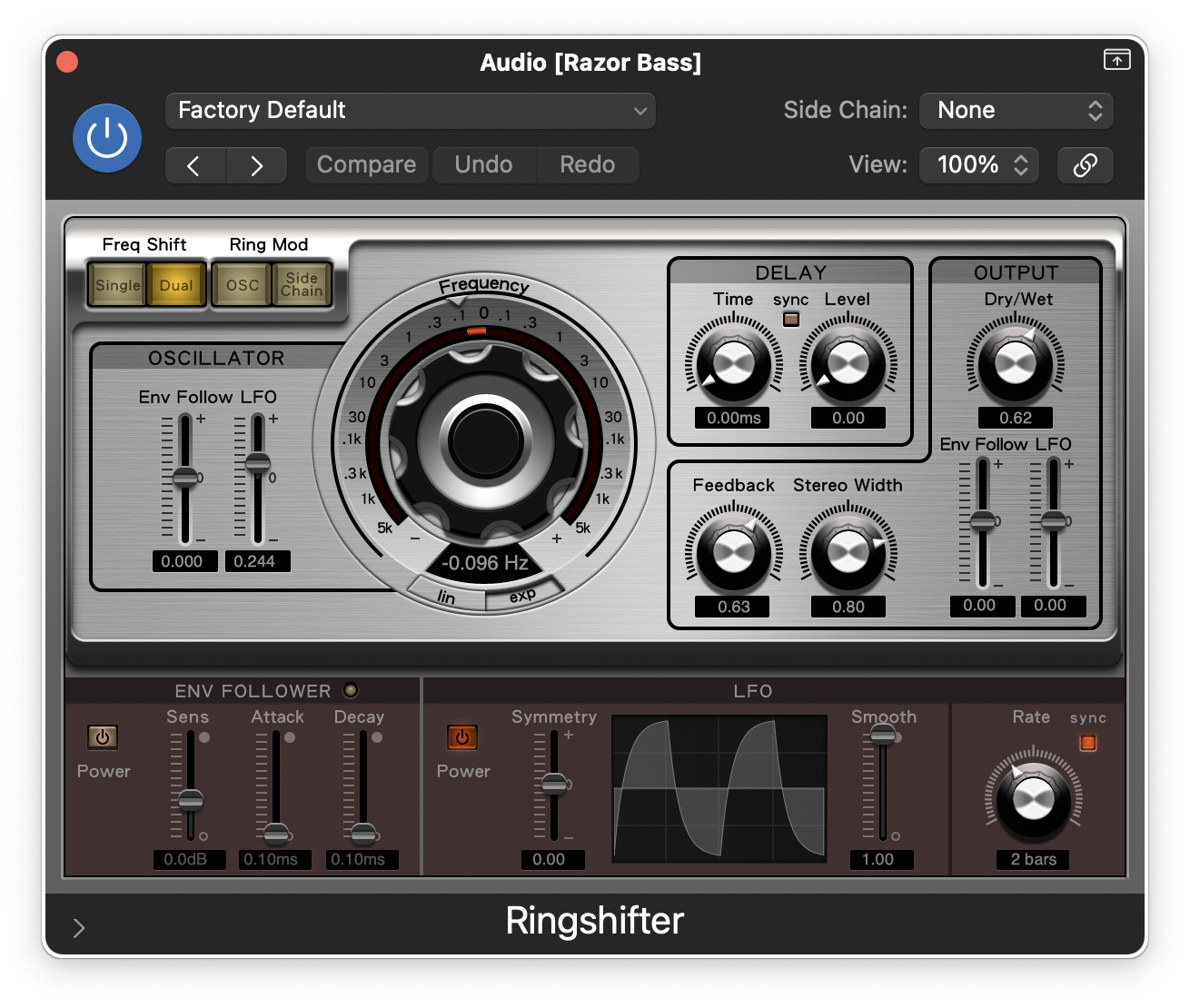Image resolution: width=1190 pixels, height=1008 pixels.
Task: Click Oscillator Env Follow 0.000 value
Action: pos(184,561)
